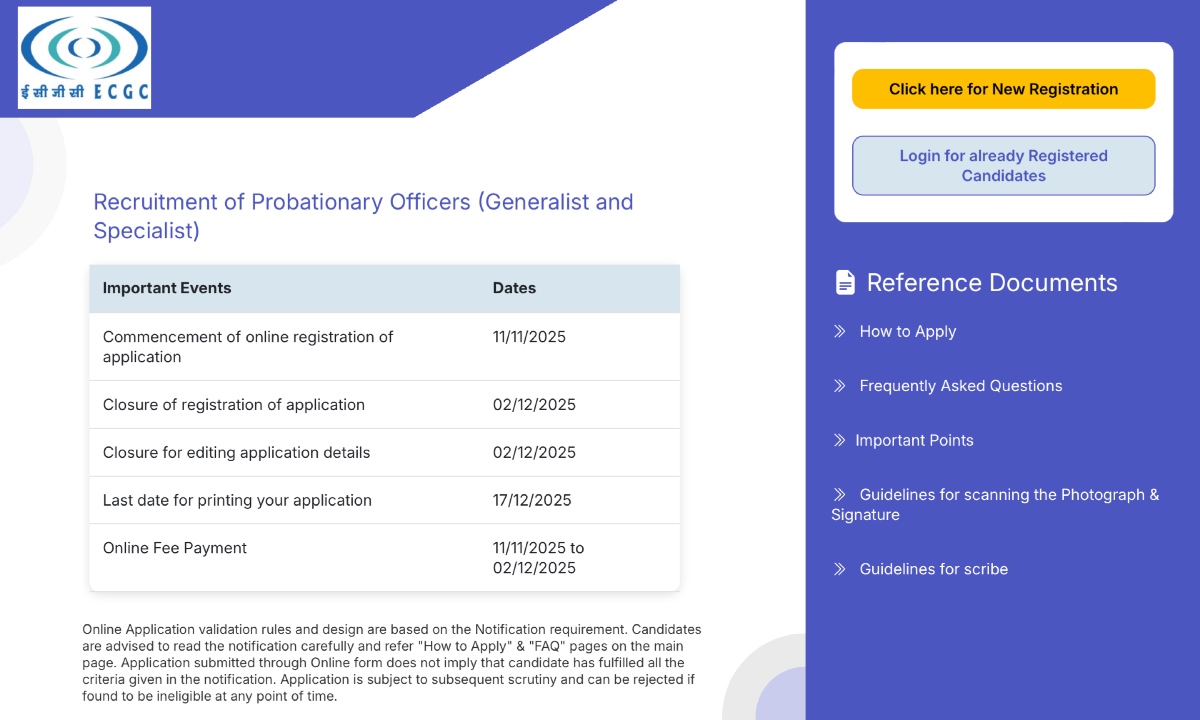Click chevron icon beside Guidelines for scanning
This screenshot has width=1200, height=720.
tap(840, 495)
